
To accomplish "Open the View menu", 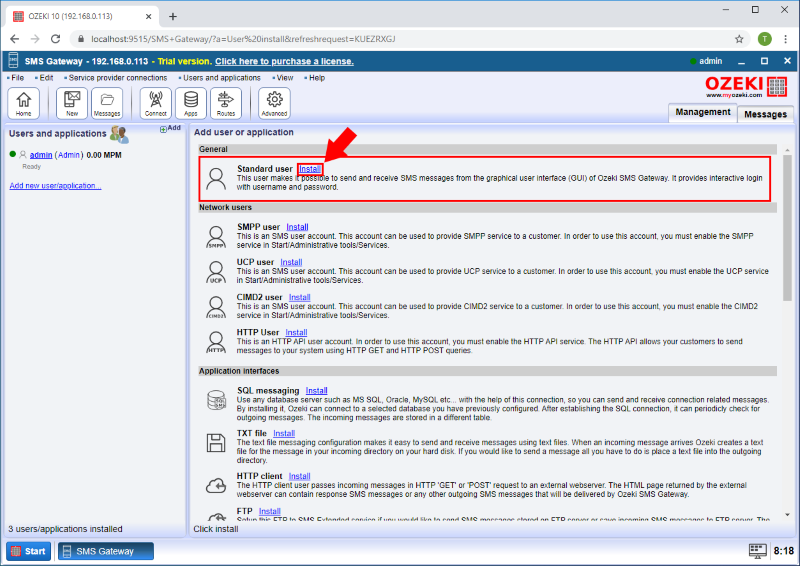I will [x=283, y=78].
